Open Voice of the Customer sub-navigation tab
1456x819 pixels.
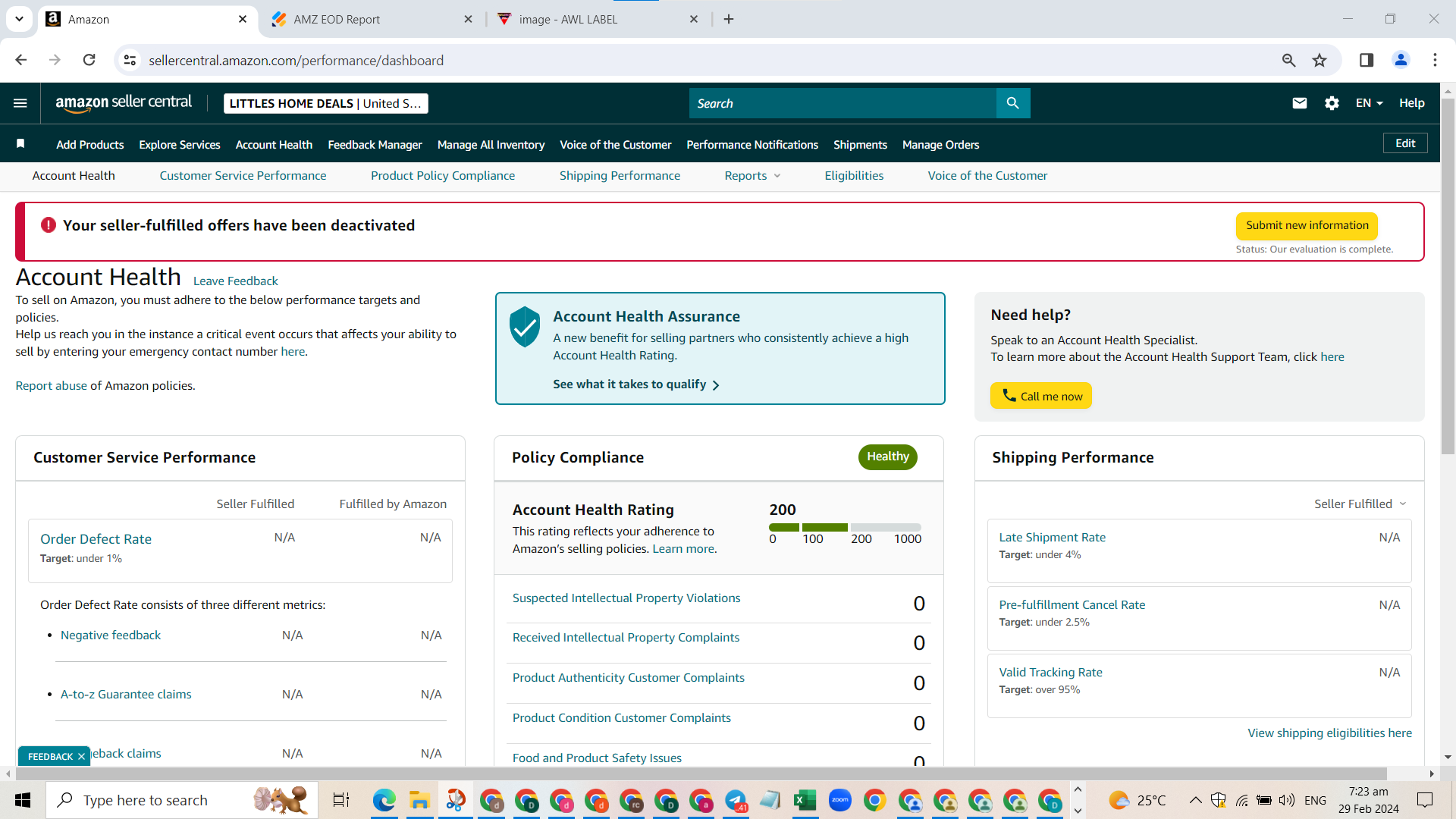click(x=987, y=176)
